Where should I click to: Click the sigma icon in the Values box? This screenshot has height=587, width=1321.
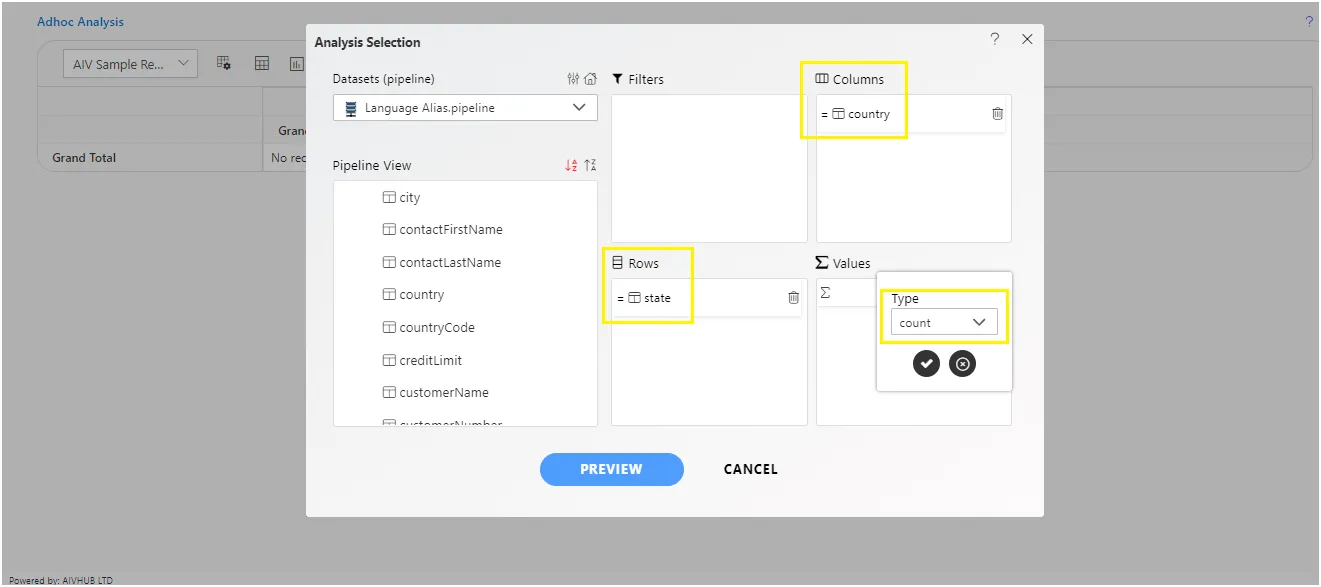tap(825, 293)
